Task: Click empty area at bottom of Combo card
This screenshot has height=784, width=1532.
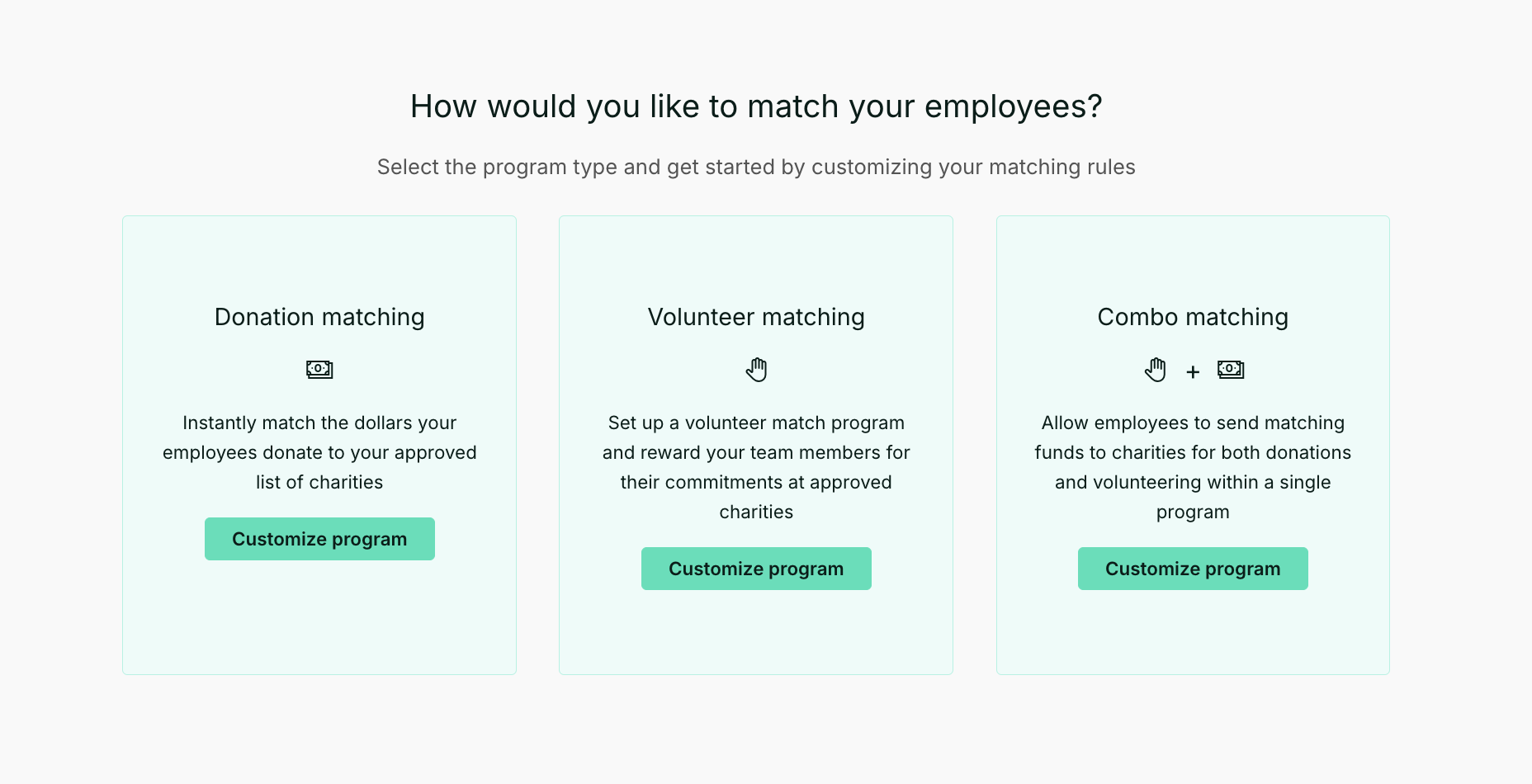Action: pos(1193,635)
